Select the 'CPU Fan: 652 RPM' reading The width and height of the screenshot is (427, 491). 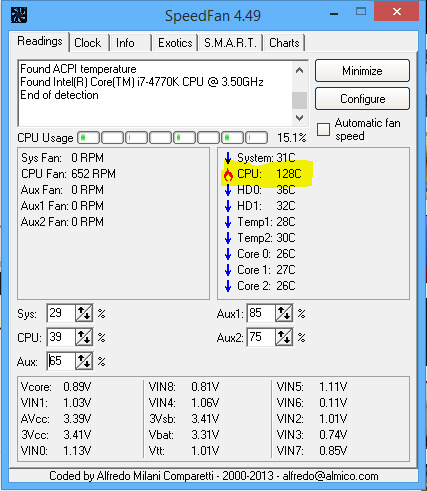[x=68, y=174]
